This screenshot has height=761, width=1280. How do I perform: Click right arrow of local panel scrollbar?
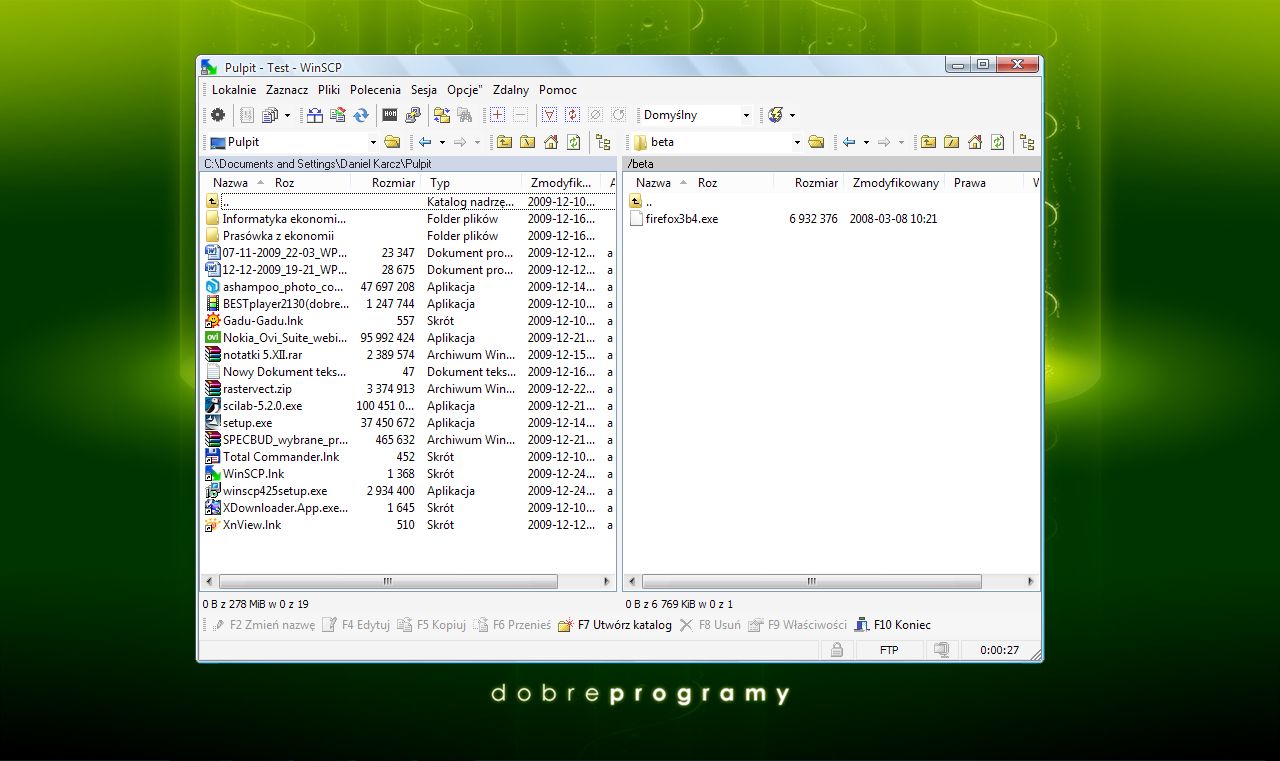click(607, 581)
